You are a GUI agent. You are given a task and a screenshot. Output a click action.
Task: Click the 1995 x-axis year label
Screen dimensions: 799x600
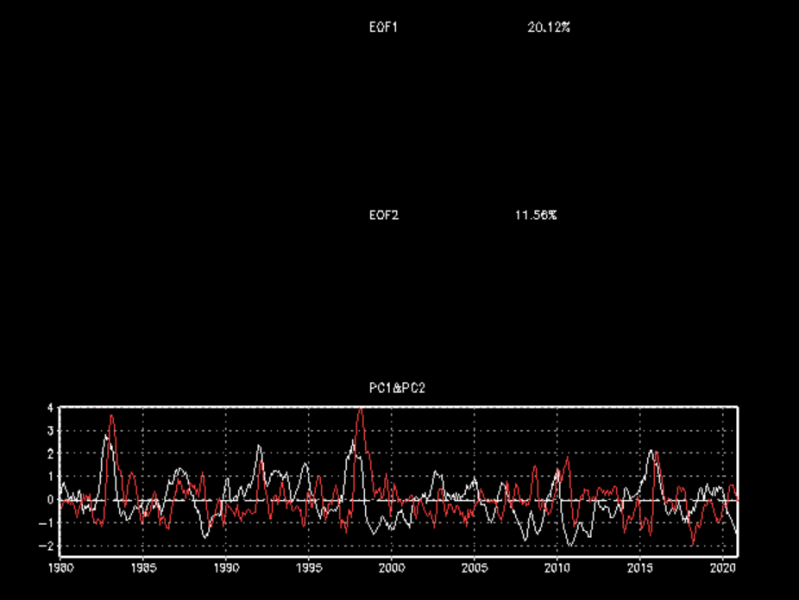coord(308,567)
